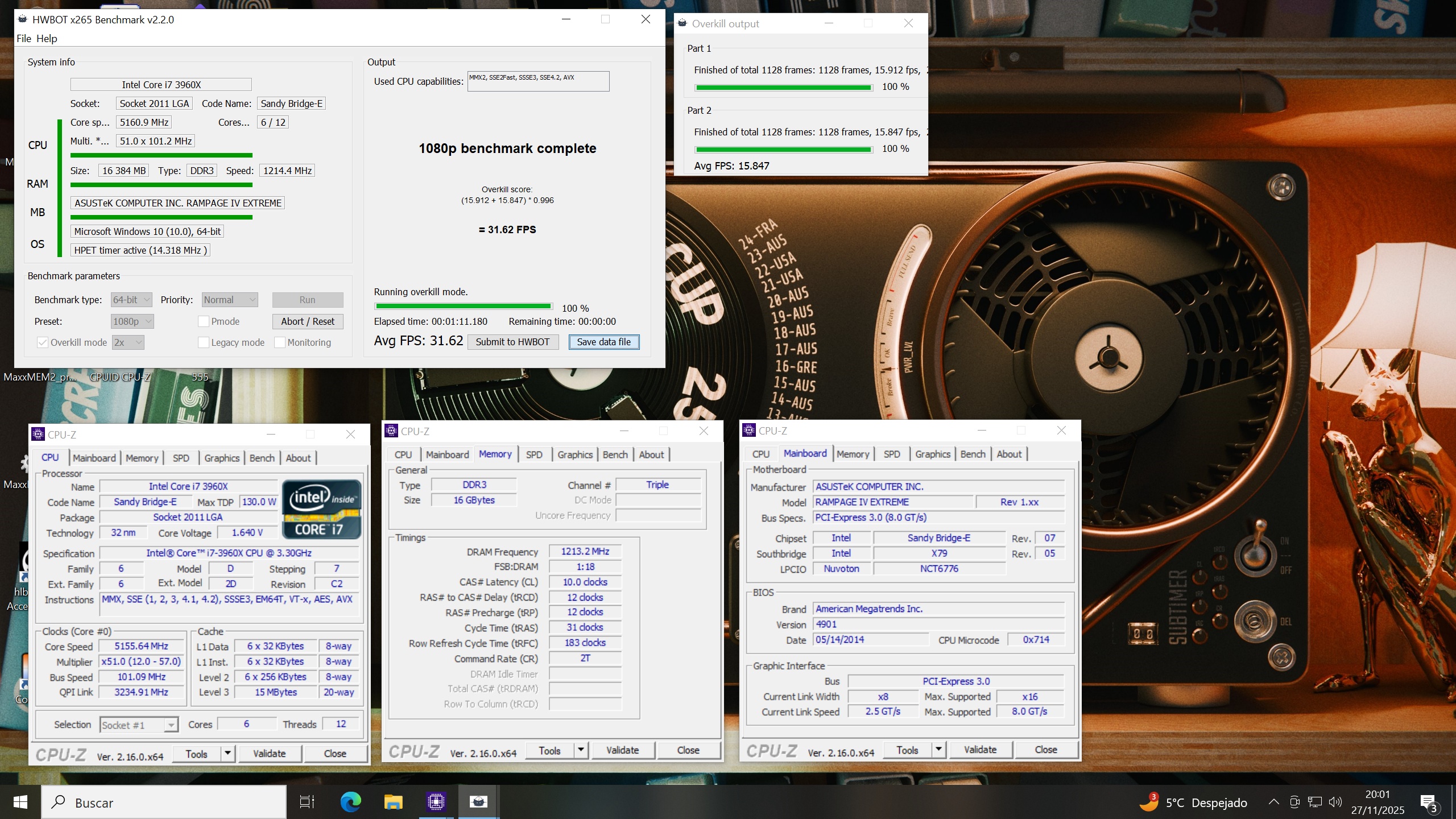Open Windows Start menu
1456x819 pixels.
[20, 802]
